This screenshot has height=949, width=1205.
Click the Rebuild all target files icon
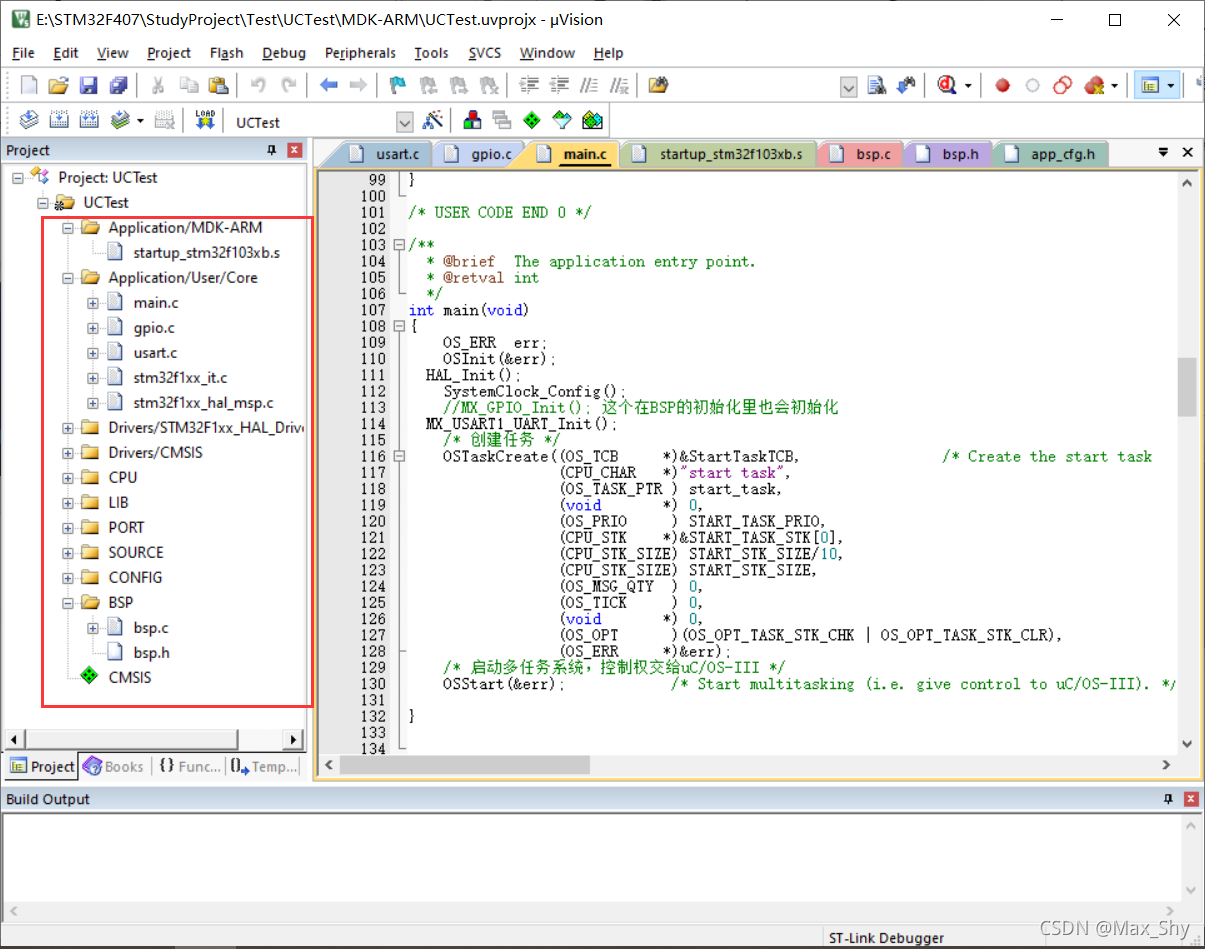[89, 121]
